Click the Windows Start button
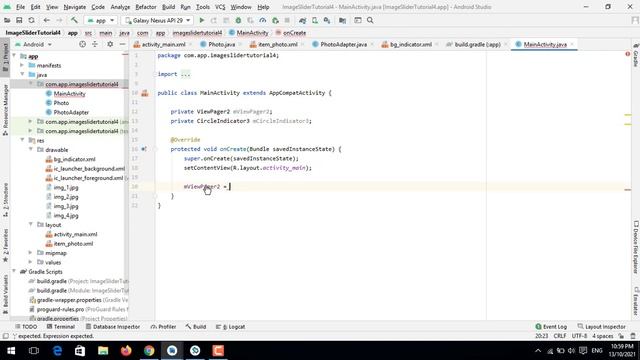The image size is (640, 360). coord(11,351)
